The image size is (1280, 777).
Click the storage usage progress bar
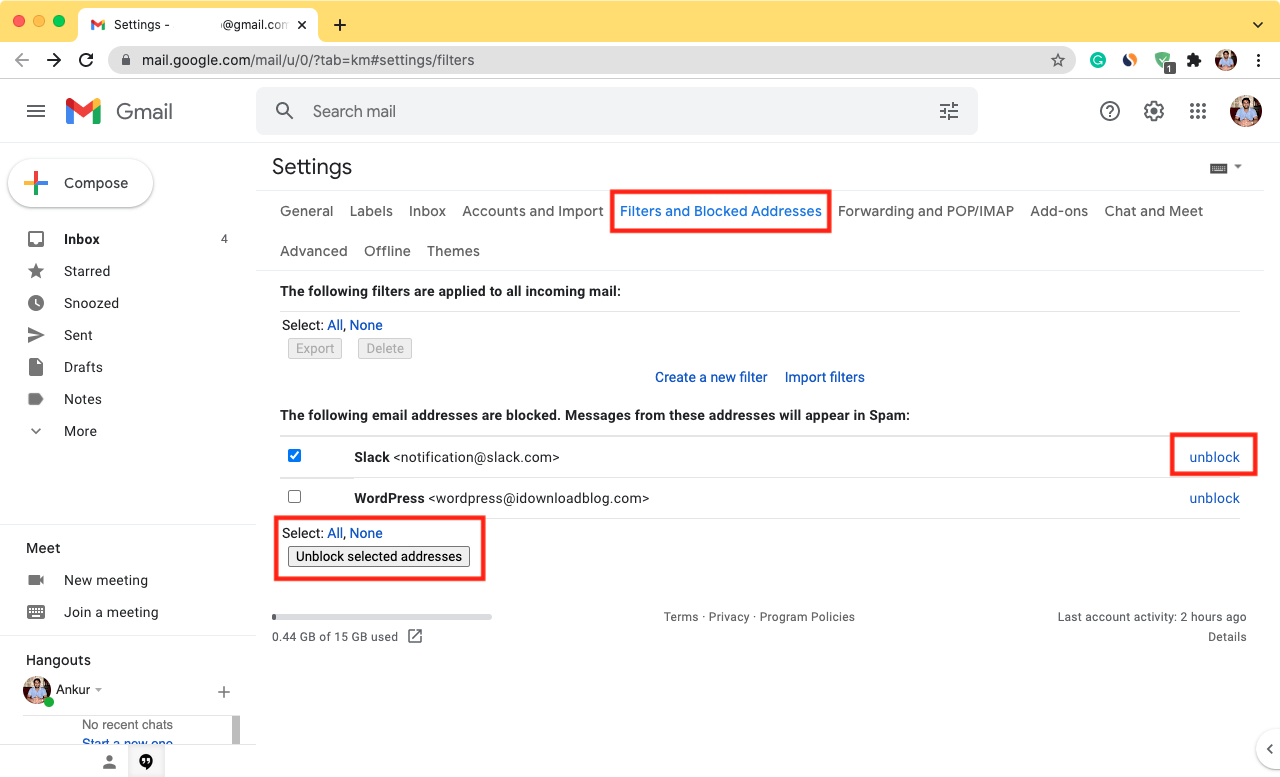(382, 617)
